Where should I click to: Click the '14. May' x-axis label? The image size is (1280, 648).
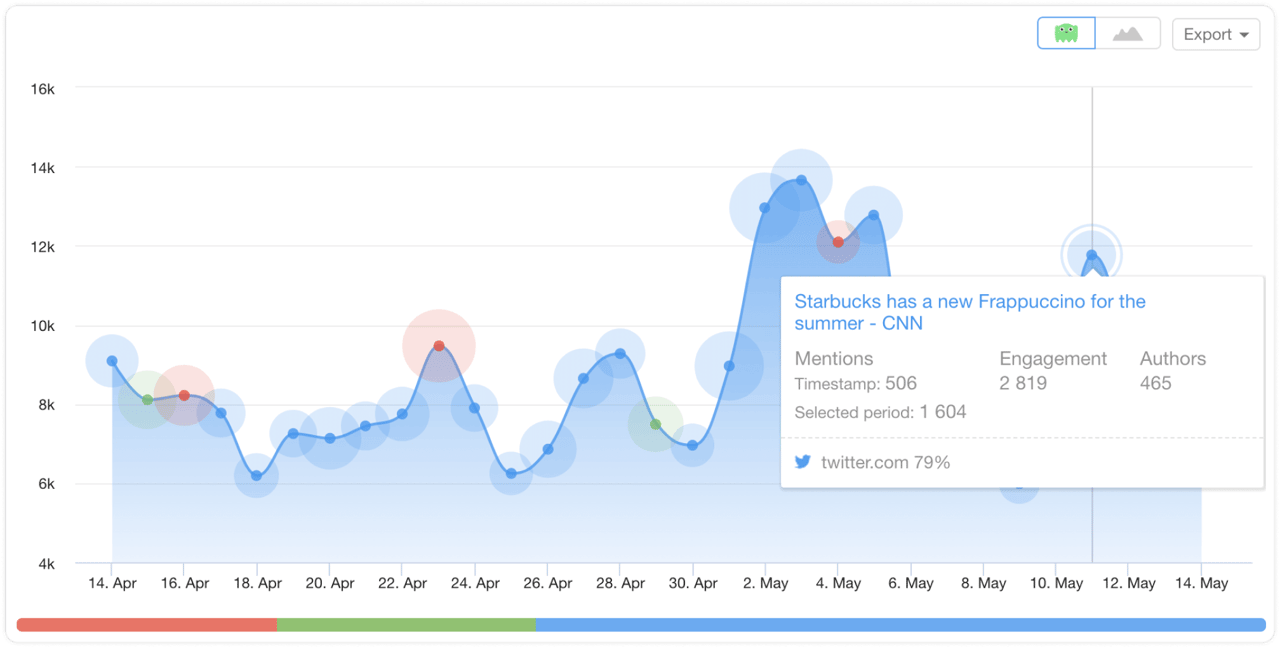tap(1201, 583)
